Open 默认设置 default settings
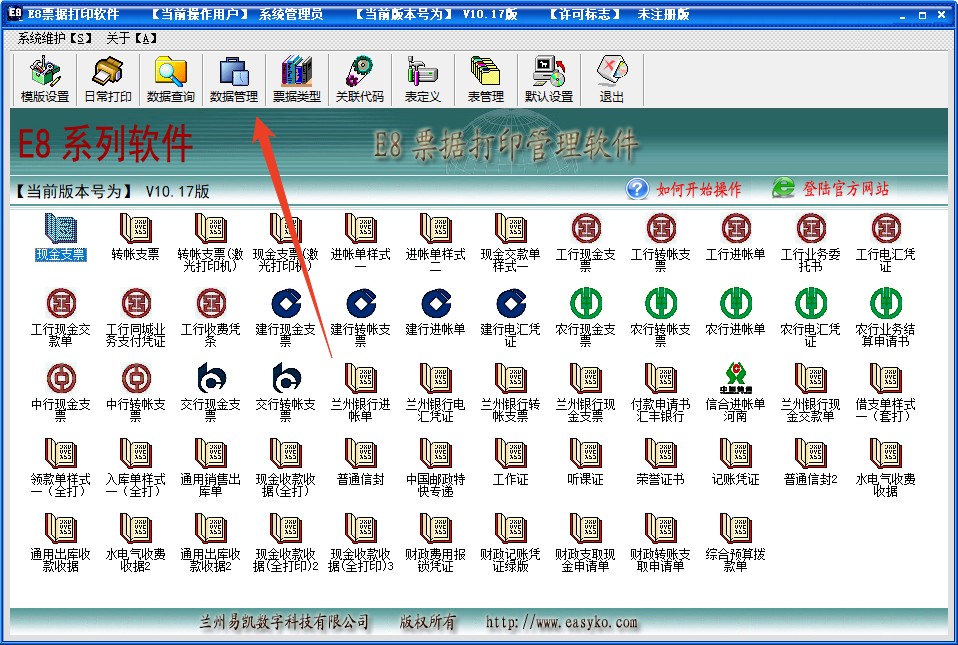 [548, 80]
